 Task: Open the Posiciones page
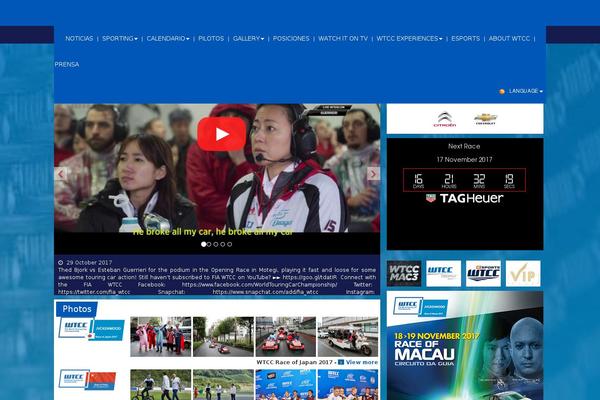(x=291, y=39)
